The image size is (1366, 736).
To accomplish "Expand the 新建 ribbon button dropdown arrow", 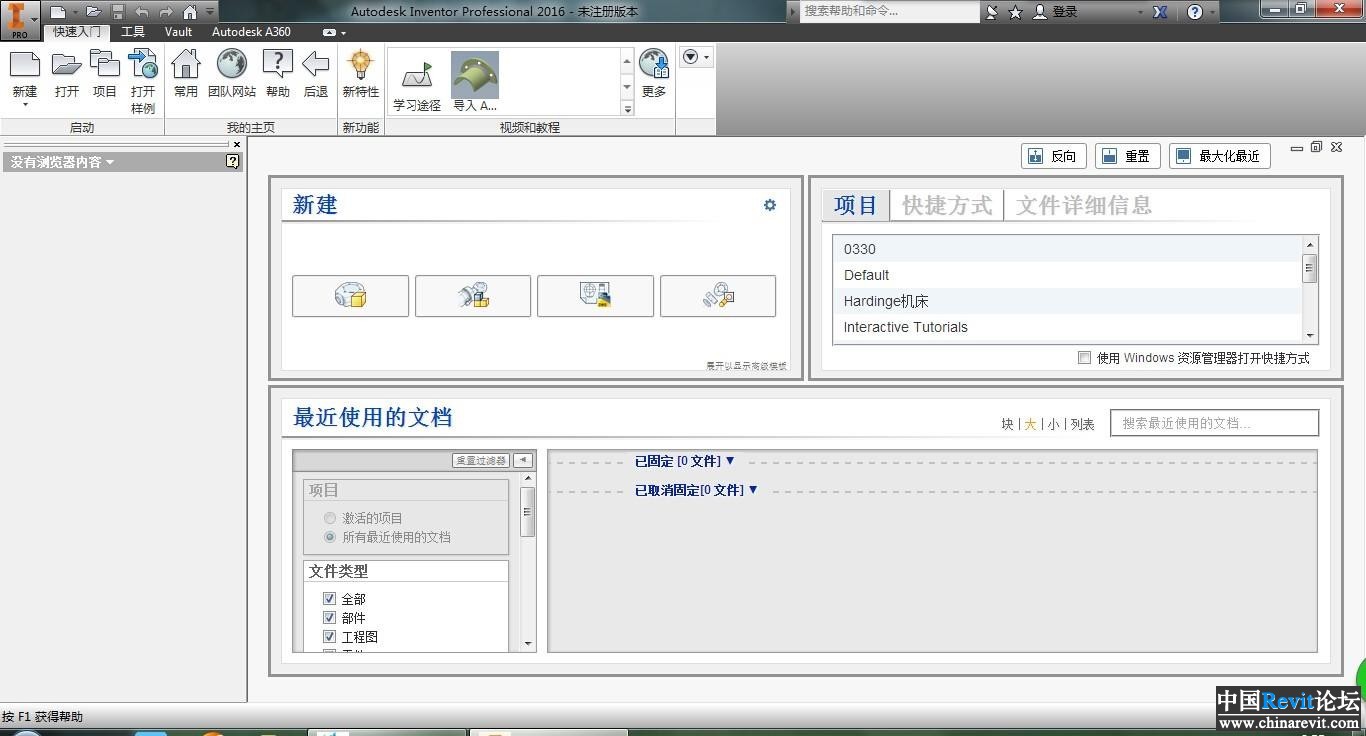I will (x=25, y=105).
